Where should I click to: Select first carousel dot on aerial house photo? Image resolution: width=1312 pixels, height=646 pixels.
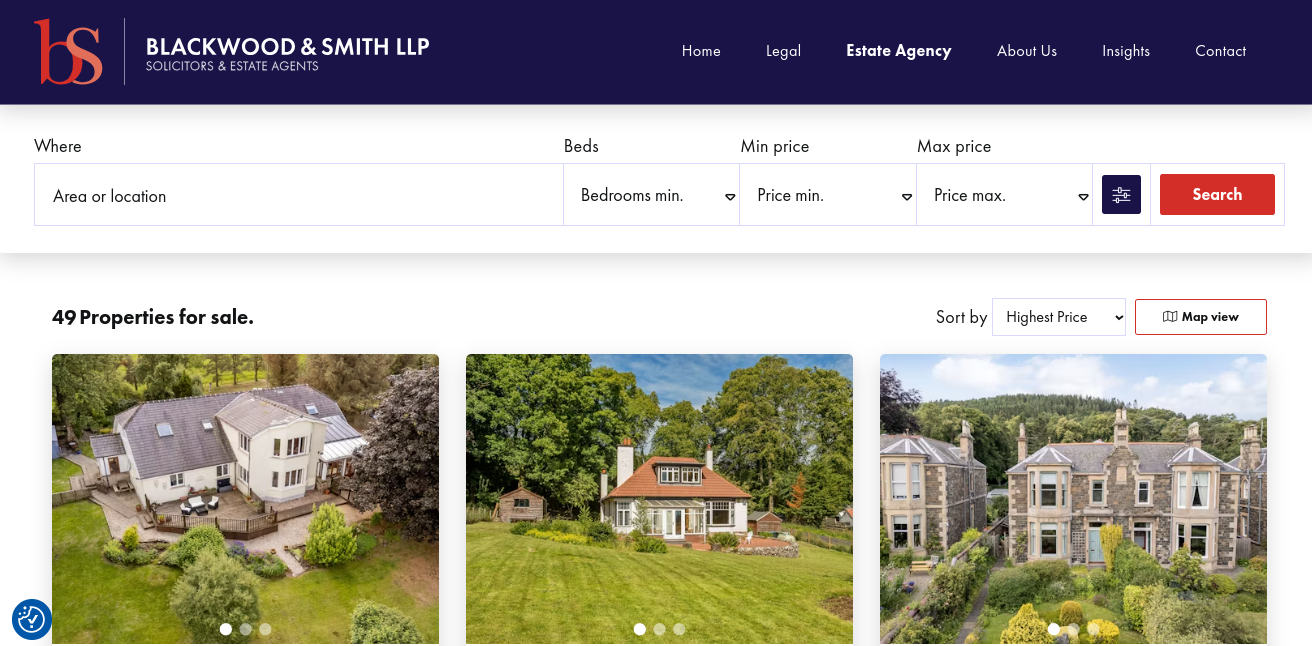pos(226,629)
